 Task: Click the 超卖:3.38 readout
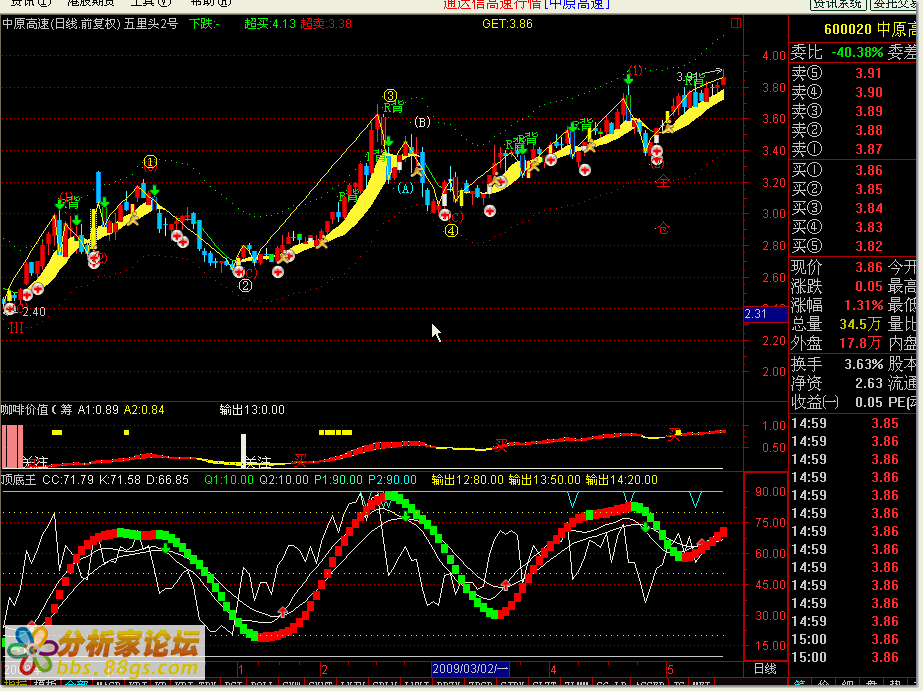coord(326,24)
